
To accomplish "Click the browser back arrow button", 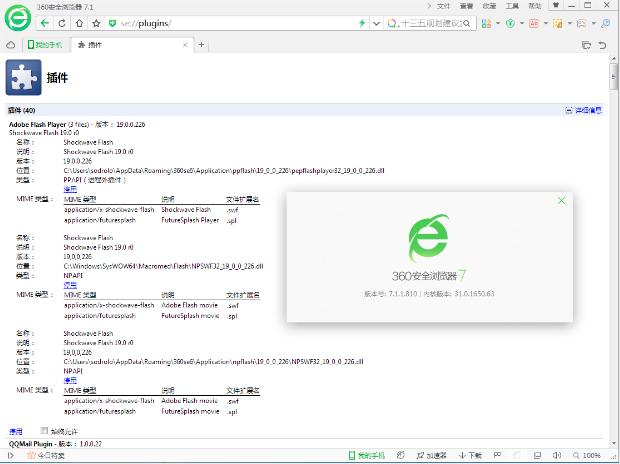I will click(x=45, y=23).
